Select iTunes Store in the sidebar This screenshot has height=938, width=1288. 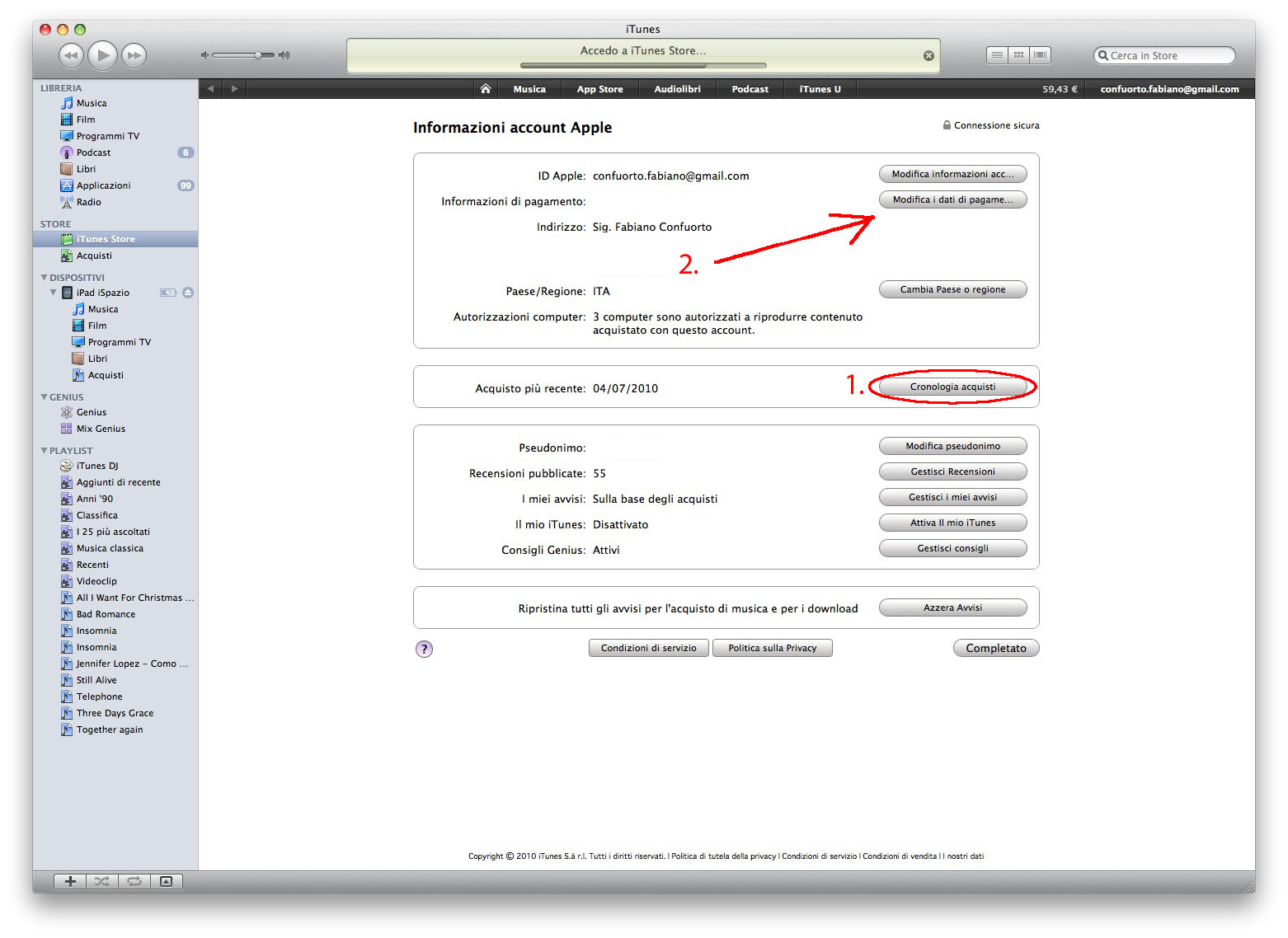115,239
